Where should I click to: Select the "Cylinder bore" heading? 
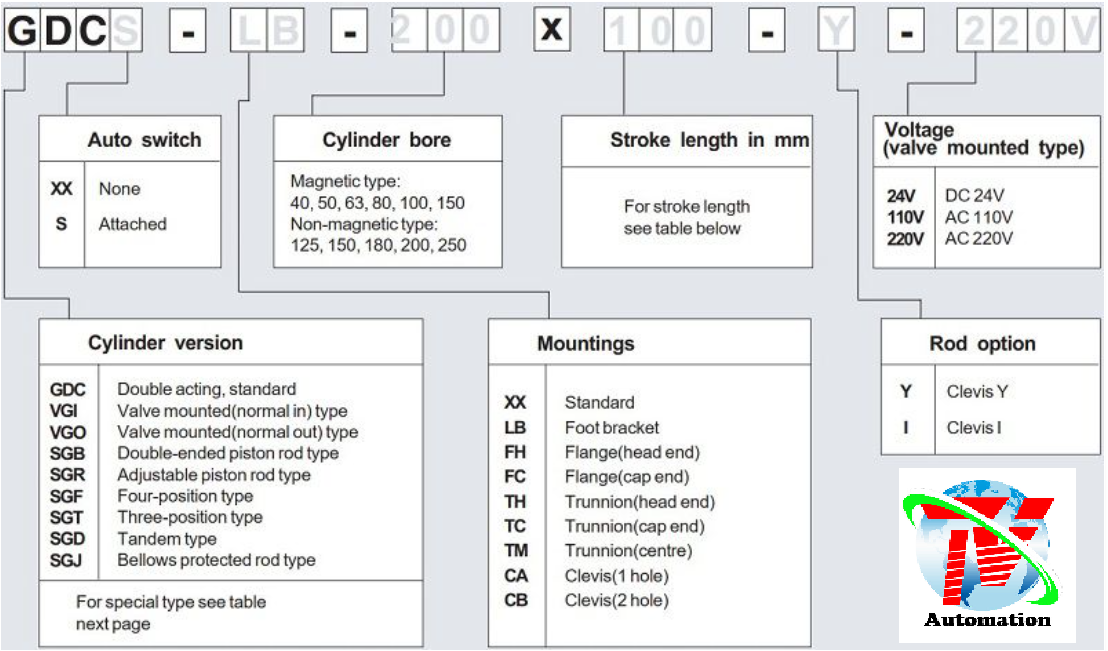[386, 140]
